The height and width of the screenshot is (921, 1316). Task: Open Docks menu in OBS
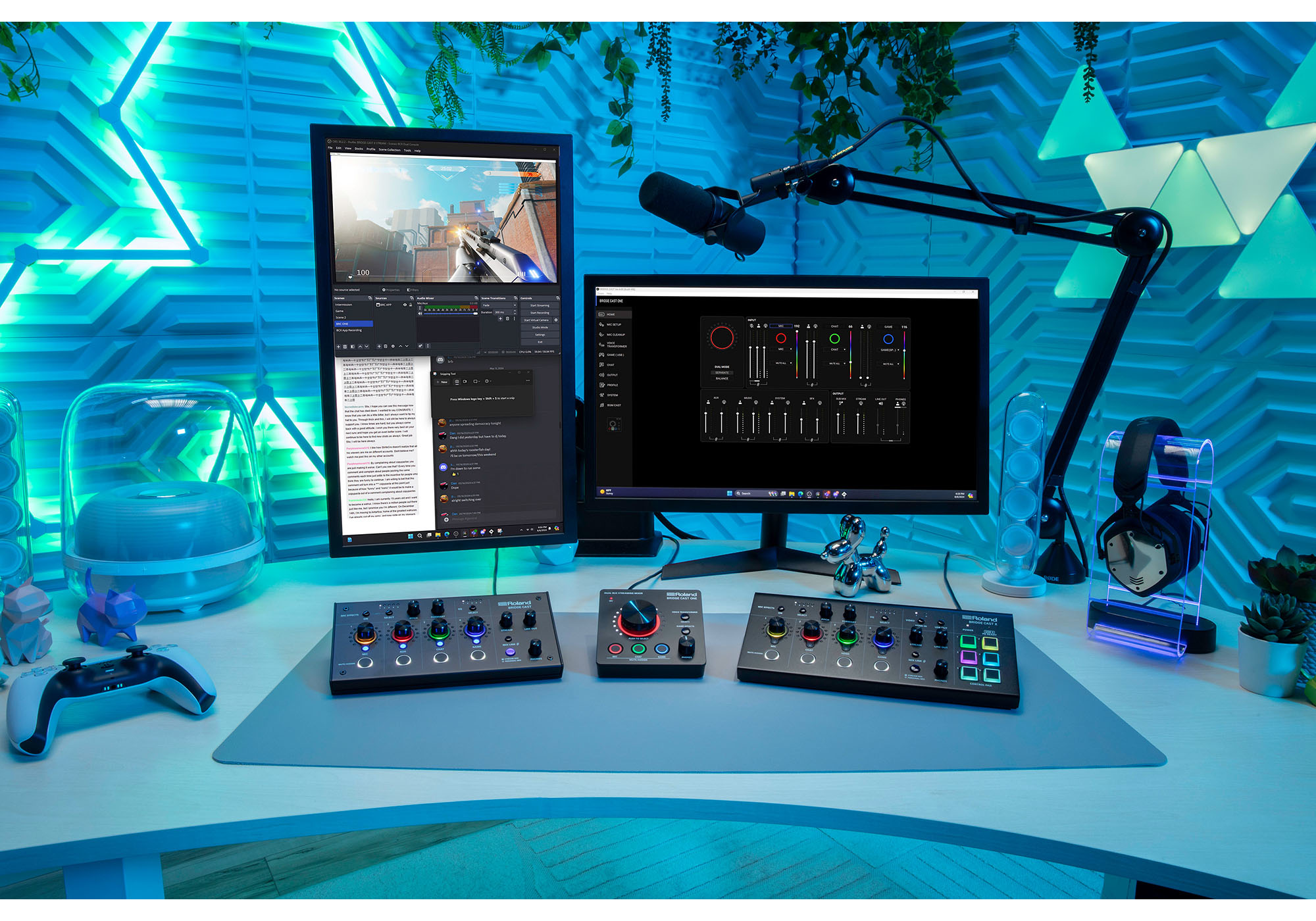pos(359,149)
